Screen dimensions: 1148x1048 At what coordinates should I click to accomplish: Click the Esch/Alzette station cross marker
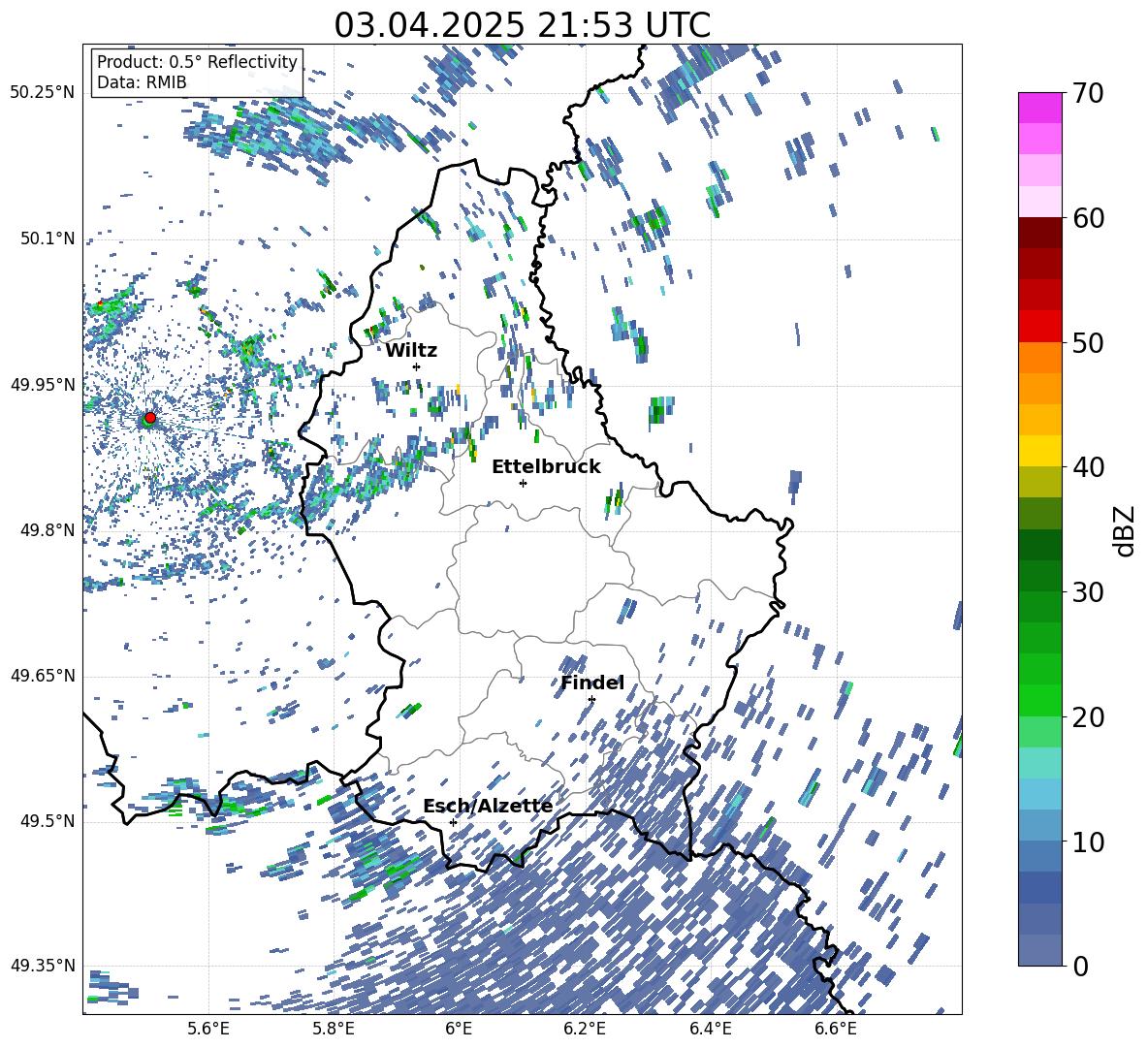coord(453,822)
